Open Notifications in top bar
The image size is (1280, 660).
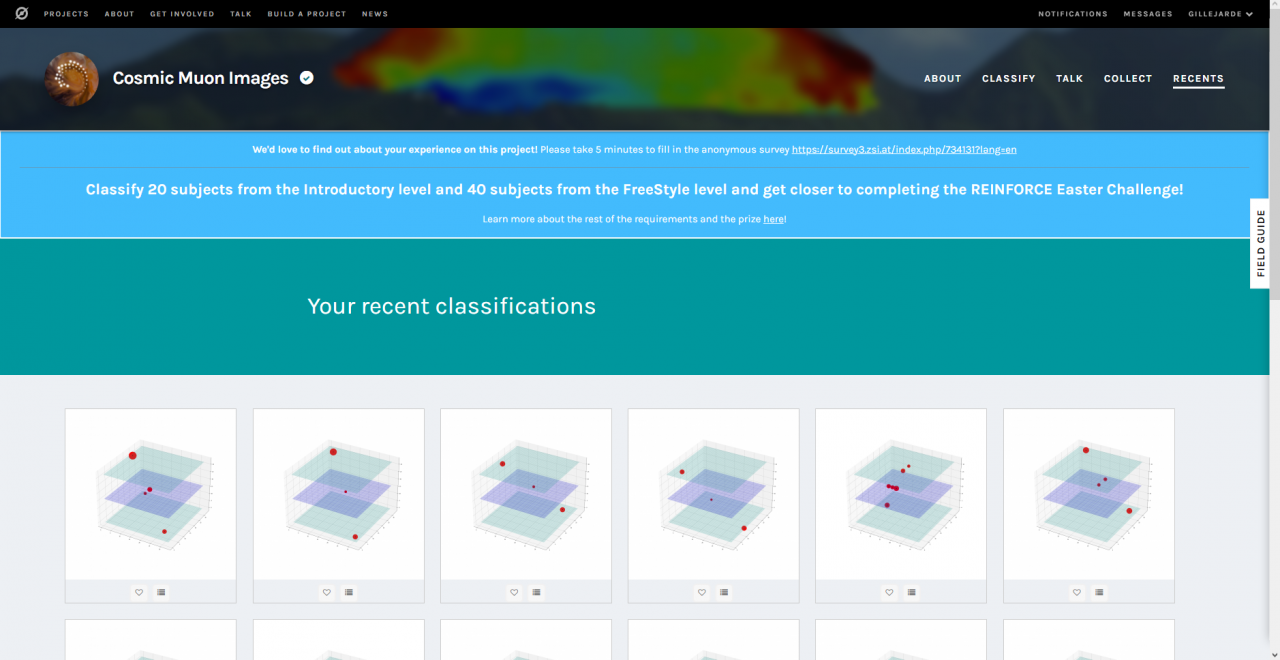tap(1073, 14)
